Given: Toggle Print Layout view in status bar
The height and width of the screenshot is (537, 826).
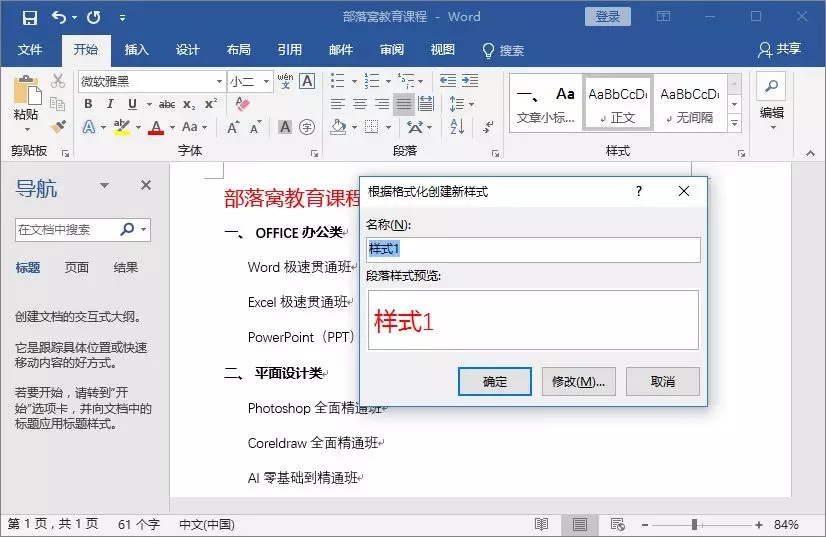Looking at the screenshot, I should [x=579, y=524].
